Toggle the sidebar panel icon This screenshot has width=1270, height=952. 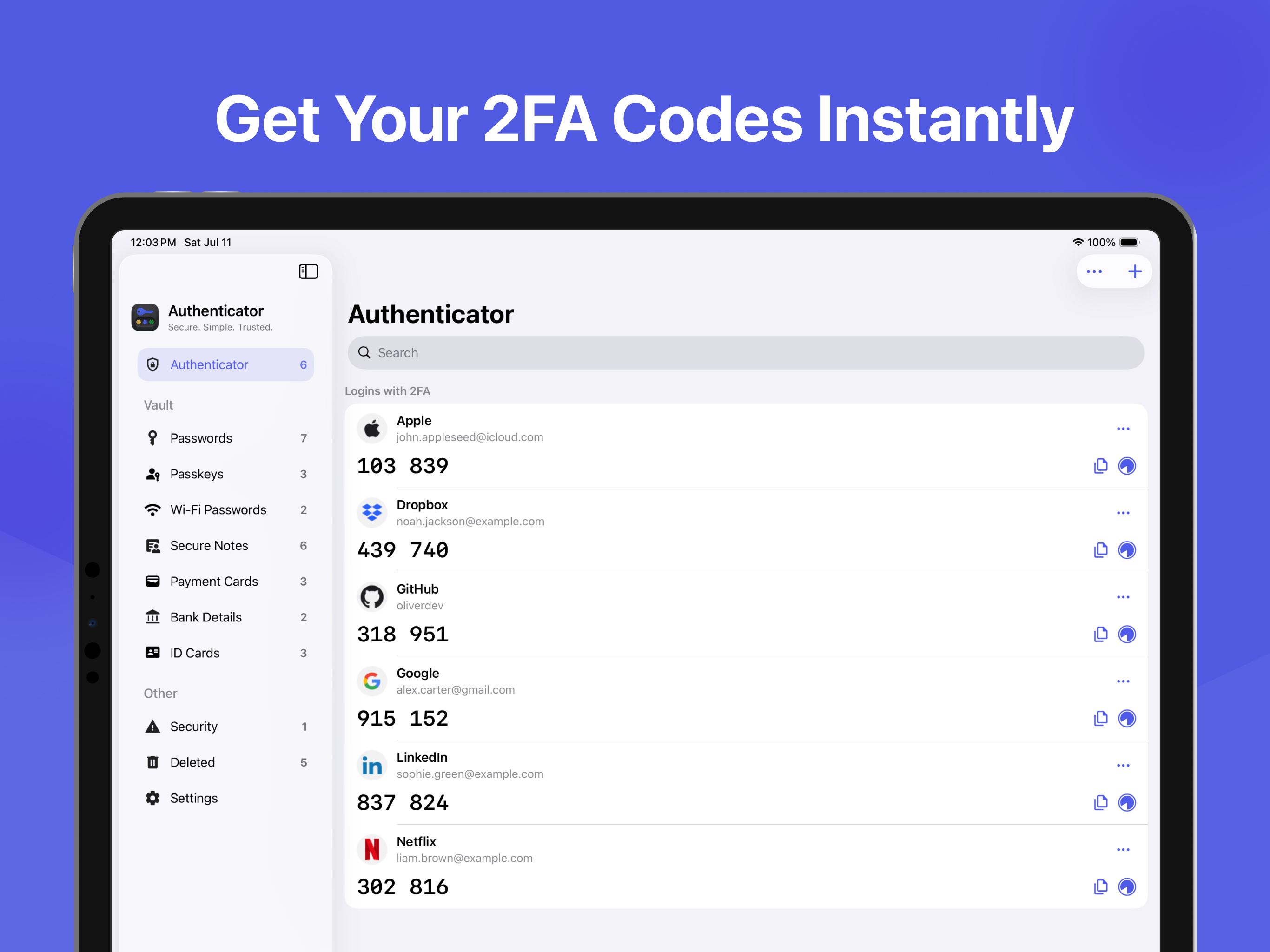coord(308,271)
